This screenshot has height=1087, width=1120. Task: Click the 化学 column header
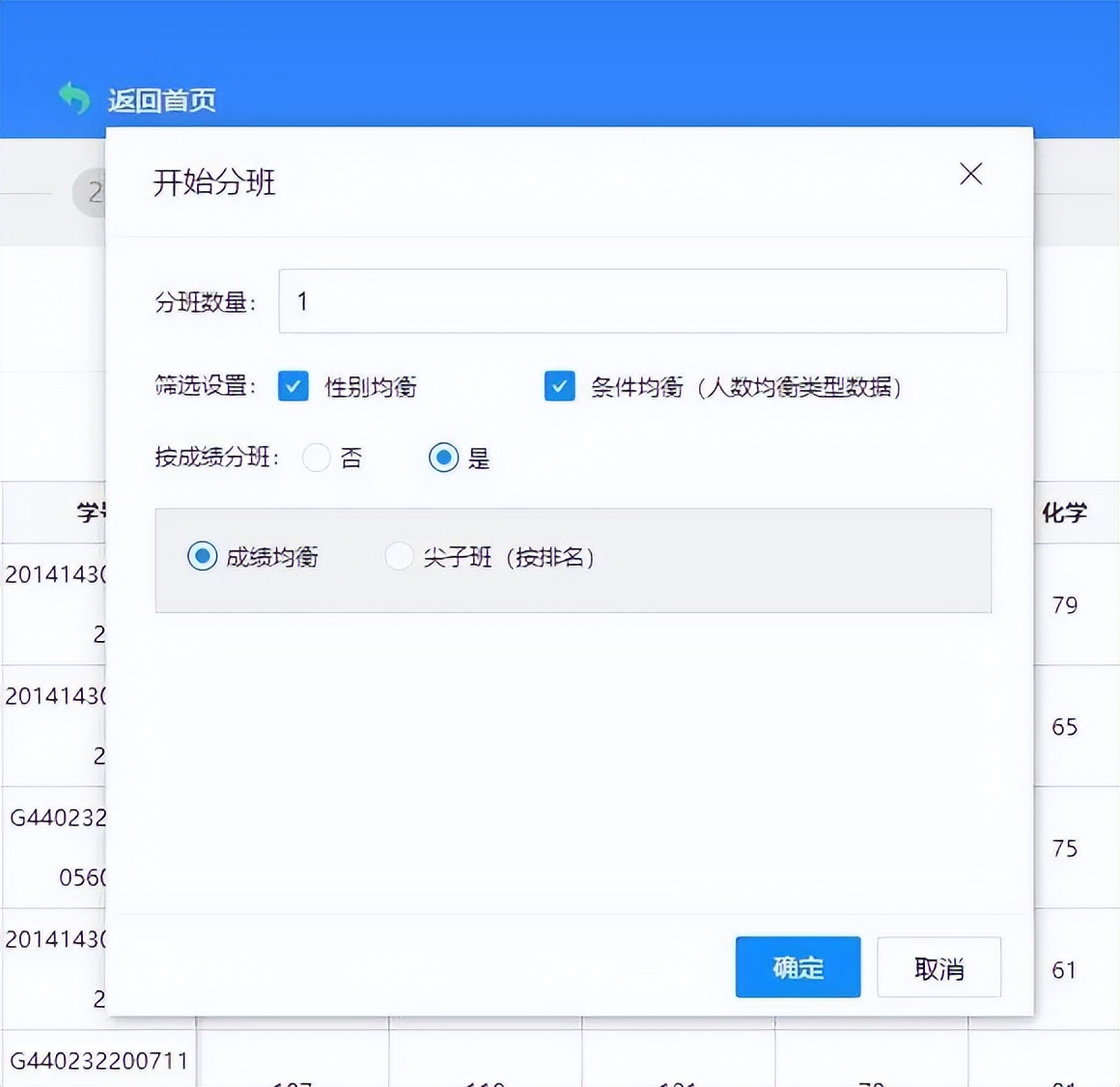[x=1065, y=513]
